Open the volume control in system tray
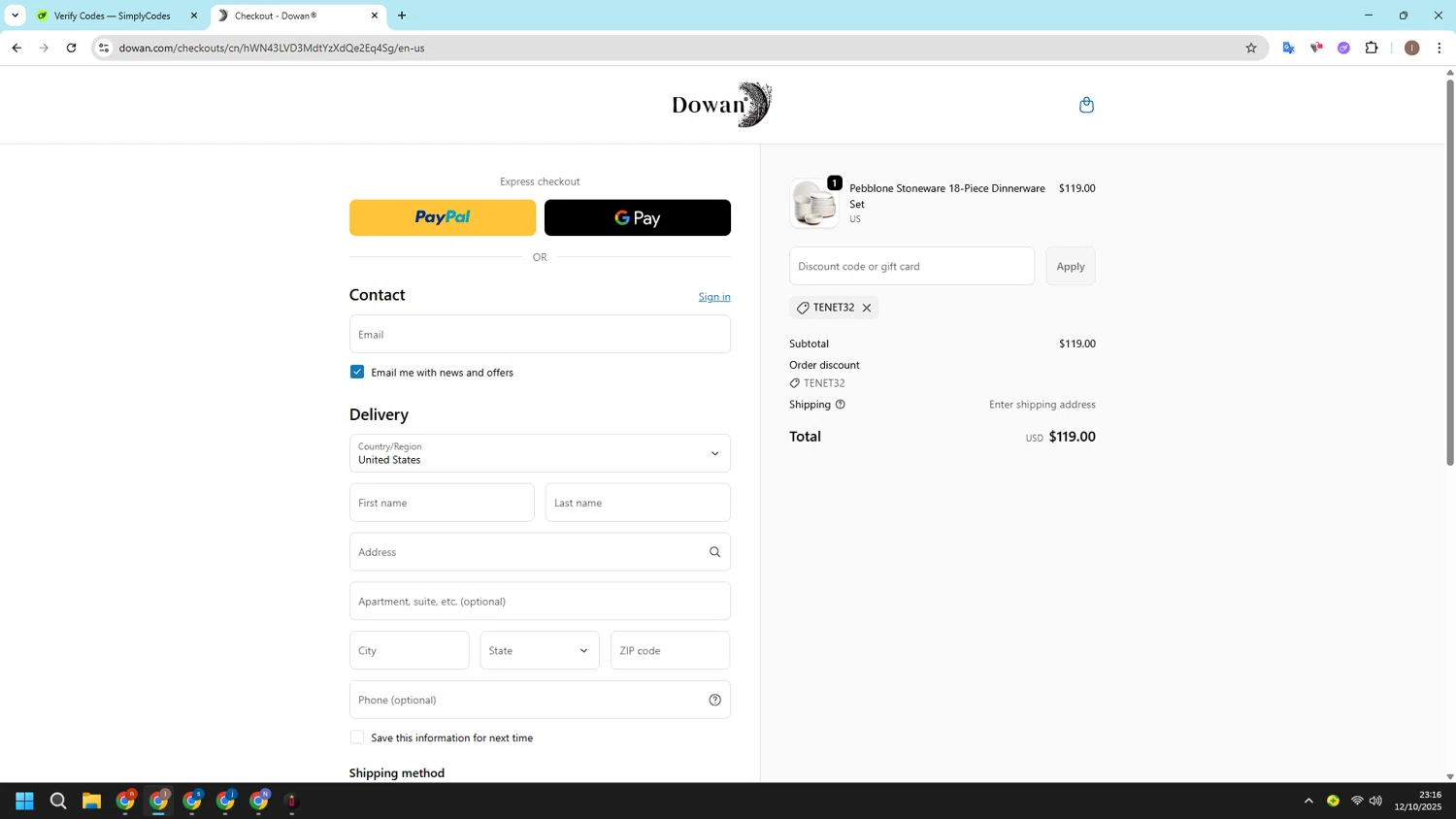This screenshot has width=1456, height=819. coord(1375,801)
